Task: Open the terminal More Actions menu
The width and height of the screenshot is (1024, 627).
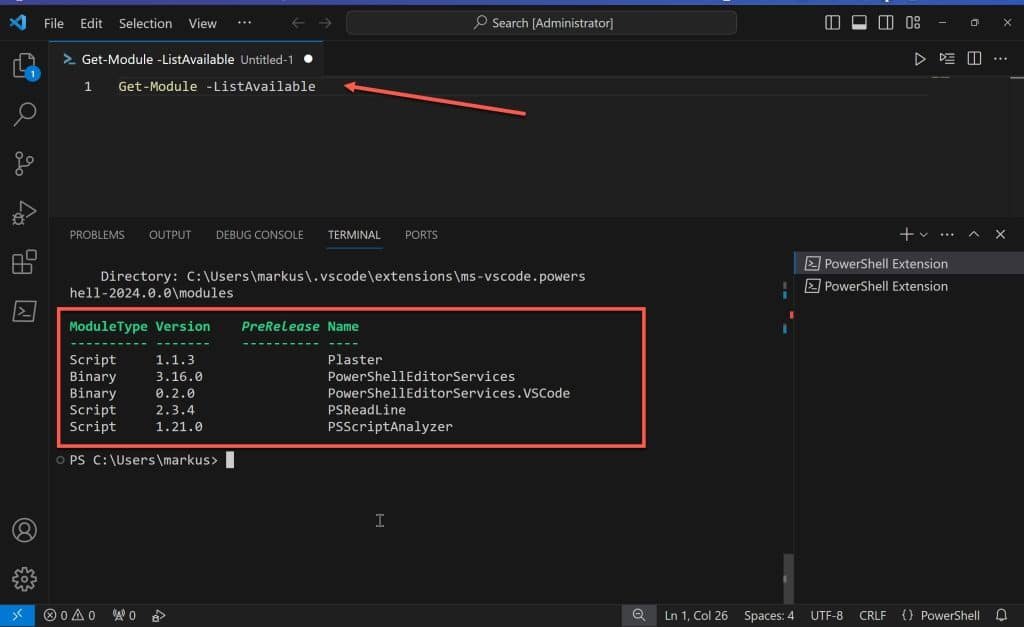Action: 947,234
